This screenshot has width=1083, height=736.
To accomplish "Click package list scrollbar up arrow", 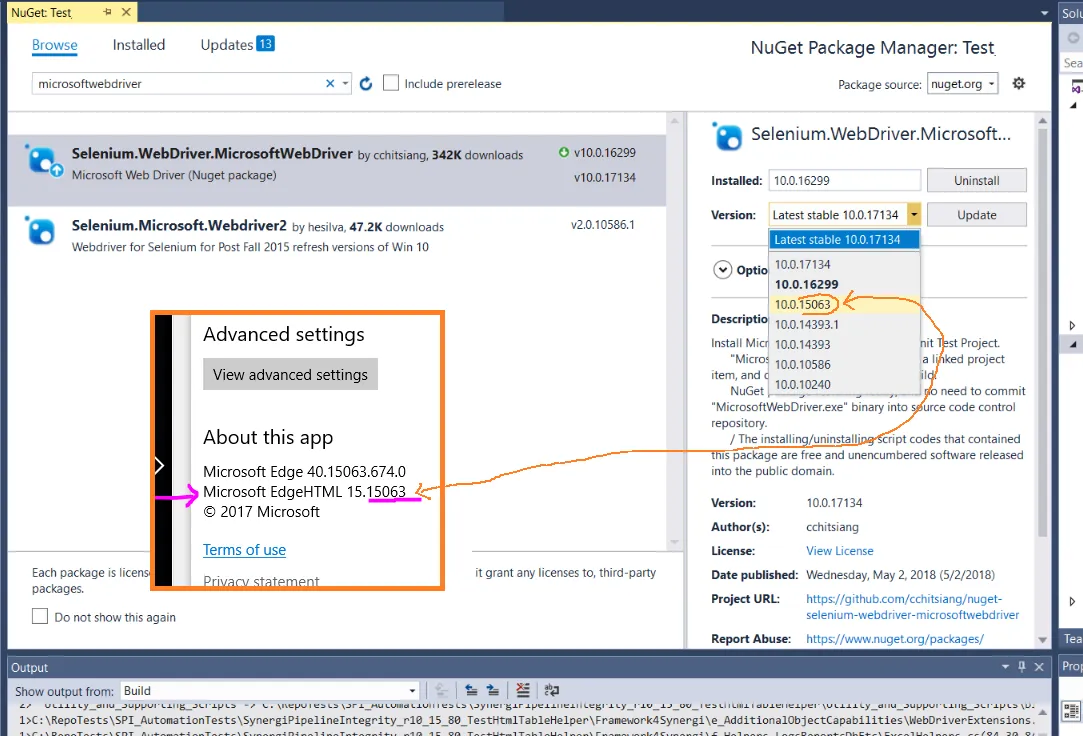I will (x=674, y=121).
